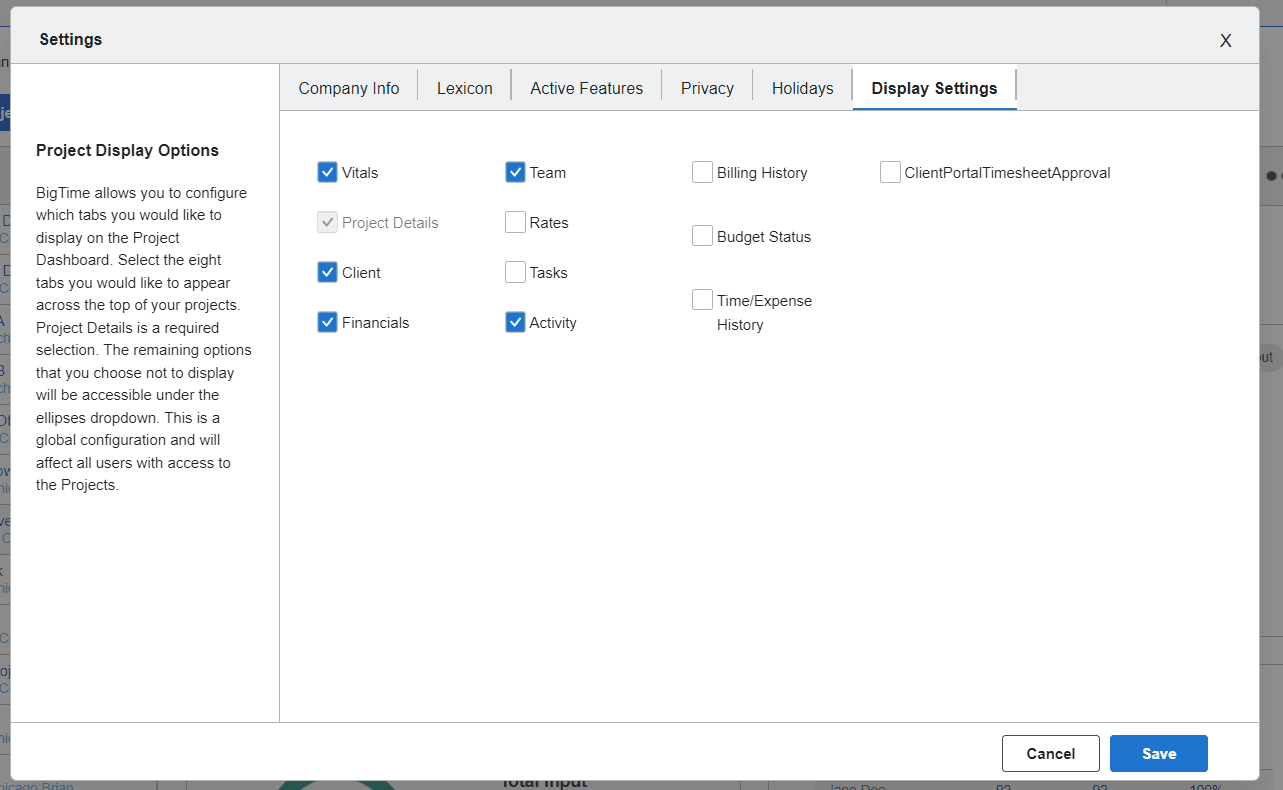Save the project display settings
This screenshot has height=790, width=1283.
pos(1158,753)
